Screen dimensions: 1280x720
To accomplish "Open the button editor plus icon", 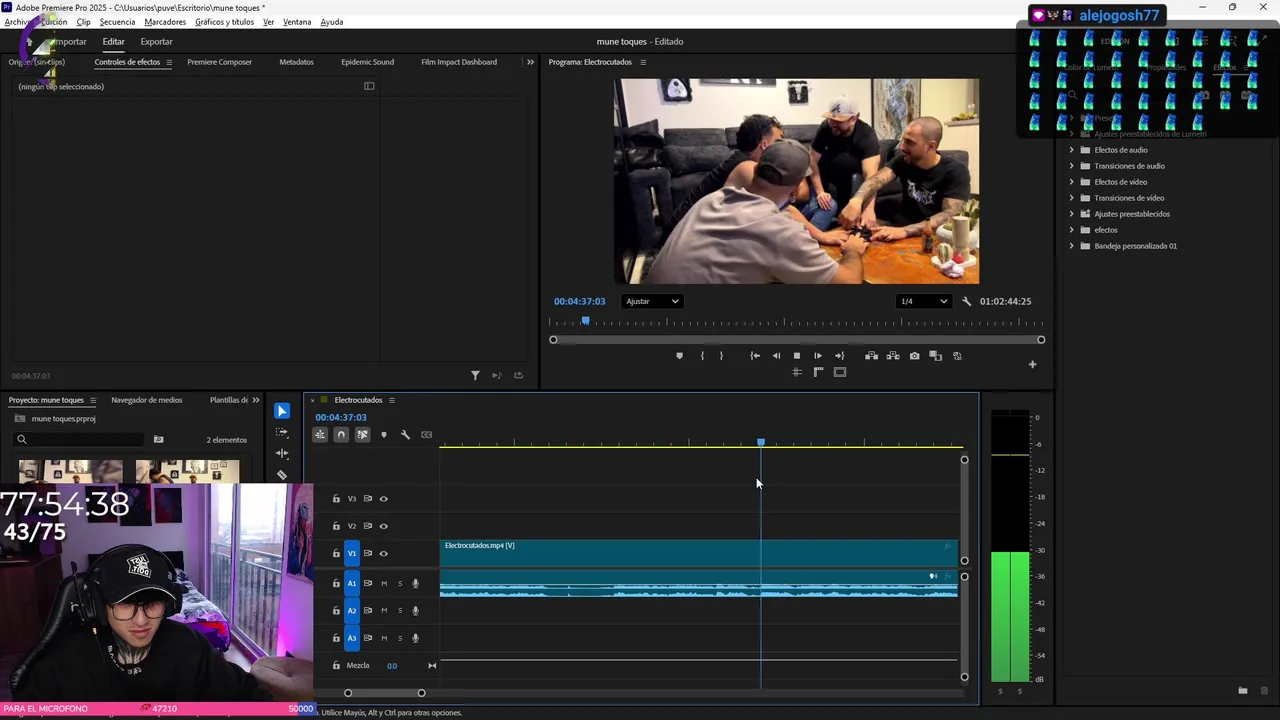I will (1033, 364).
